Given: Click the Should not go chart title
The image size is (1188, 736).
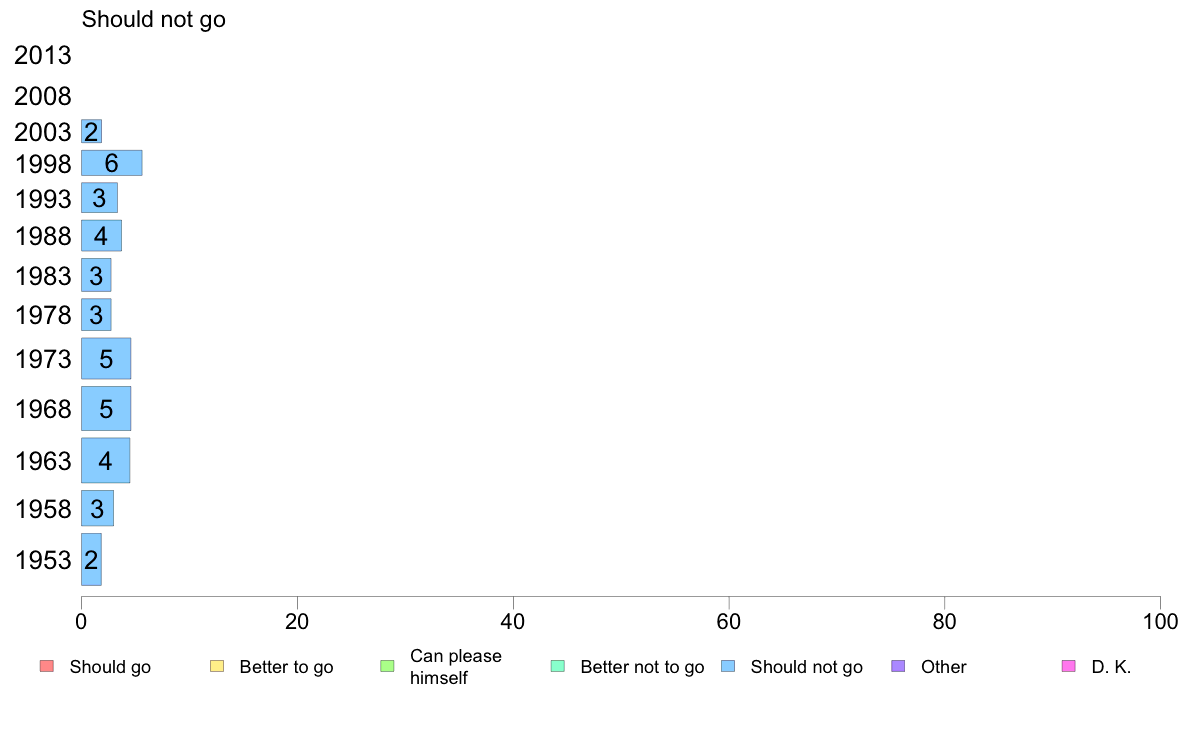Looking at the screenshot, I should (x=154, y=20).
